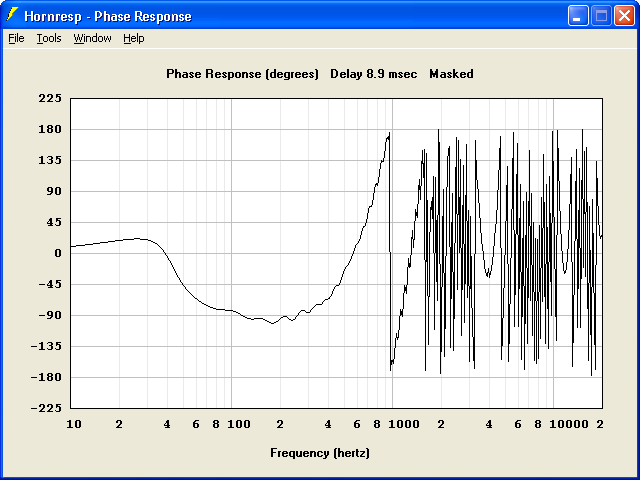Click the 135 y-axis value
Screen dimensions: 640x480
click(x=50, y=160)
